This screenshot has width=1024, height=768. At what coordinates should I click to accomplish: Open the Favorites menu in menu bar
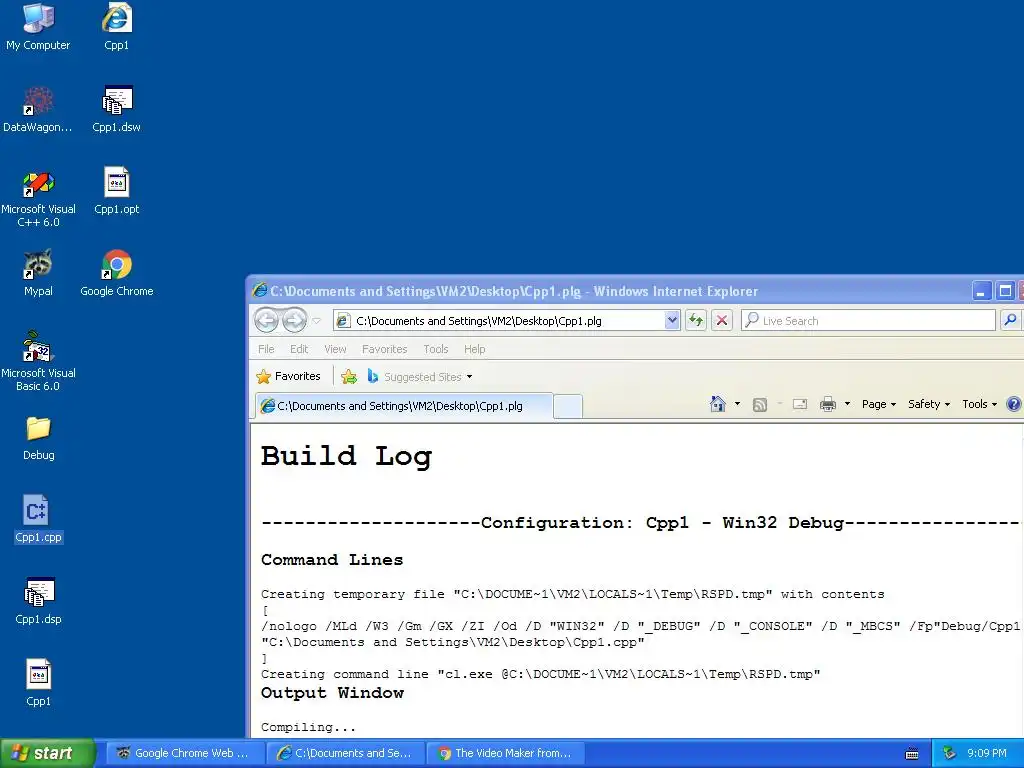point(385,349)
